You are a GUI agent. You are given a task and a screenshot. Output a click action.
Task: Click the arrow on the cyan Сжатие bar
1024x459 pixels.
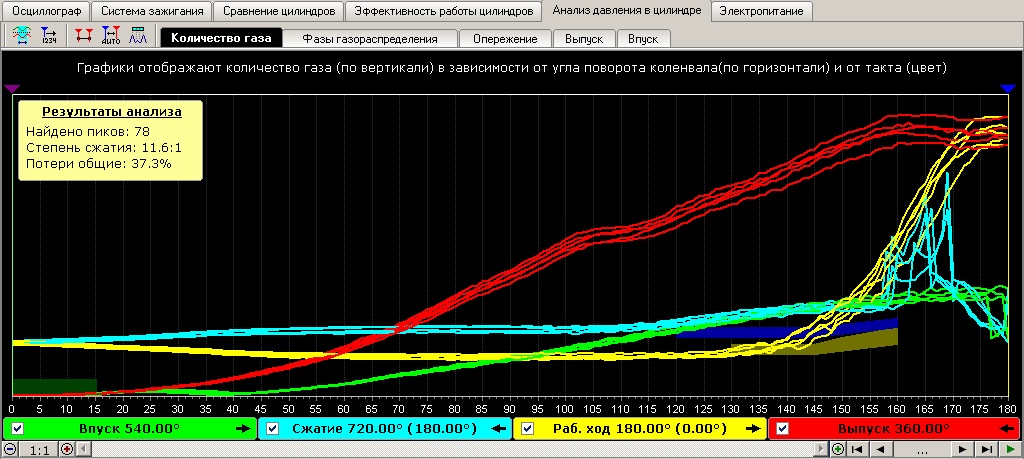point(498,429)
